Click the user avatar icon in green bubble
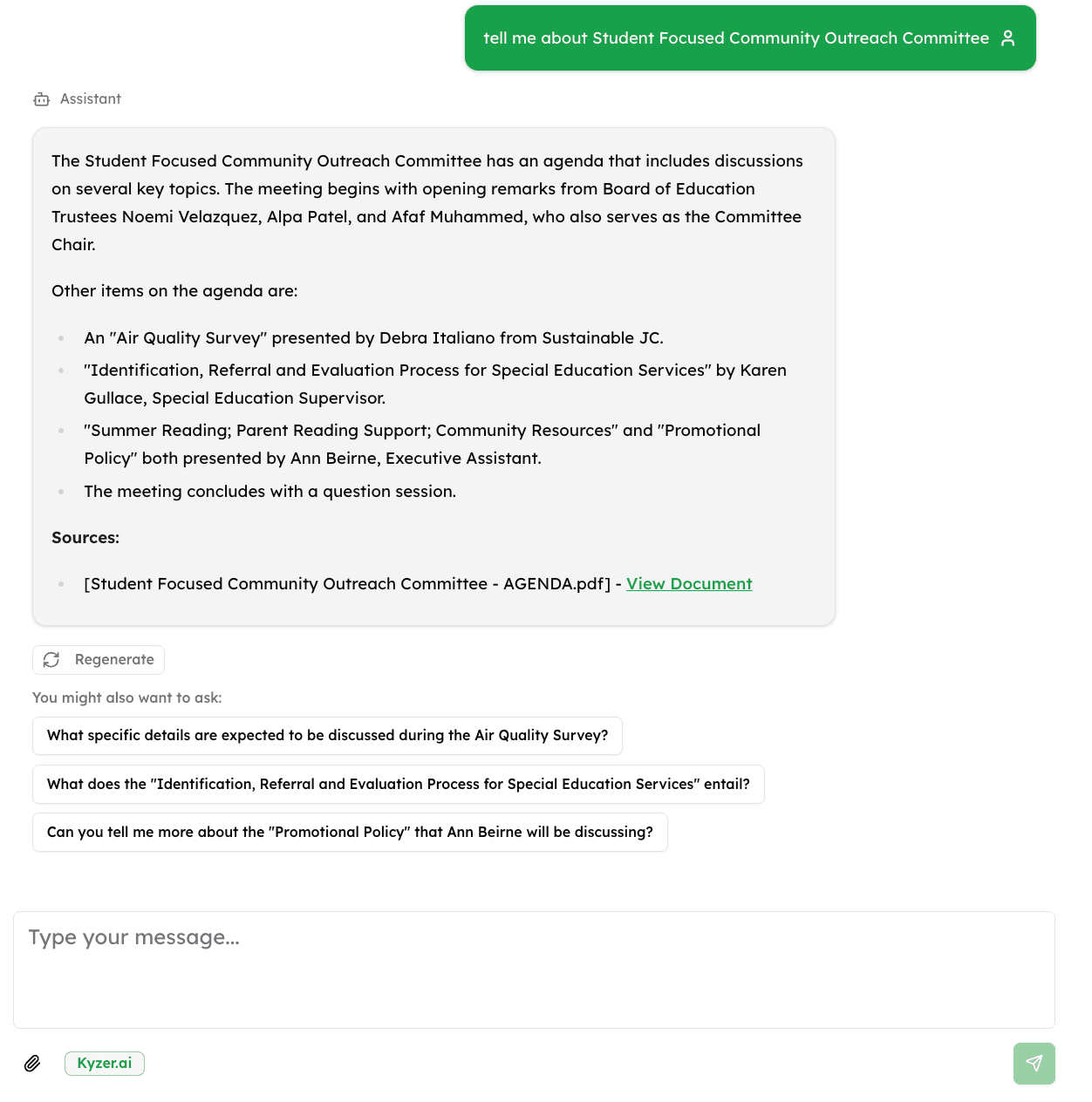The height and width of the screenshot is (1102, 1092). tap(1008, 38)
